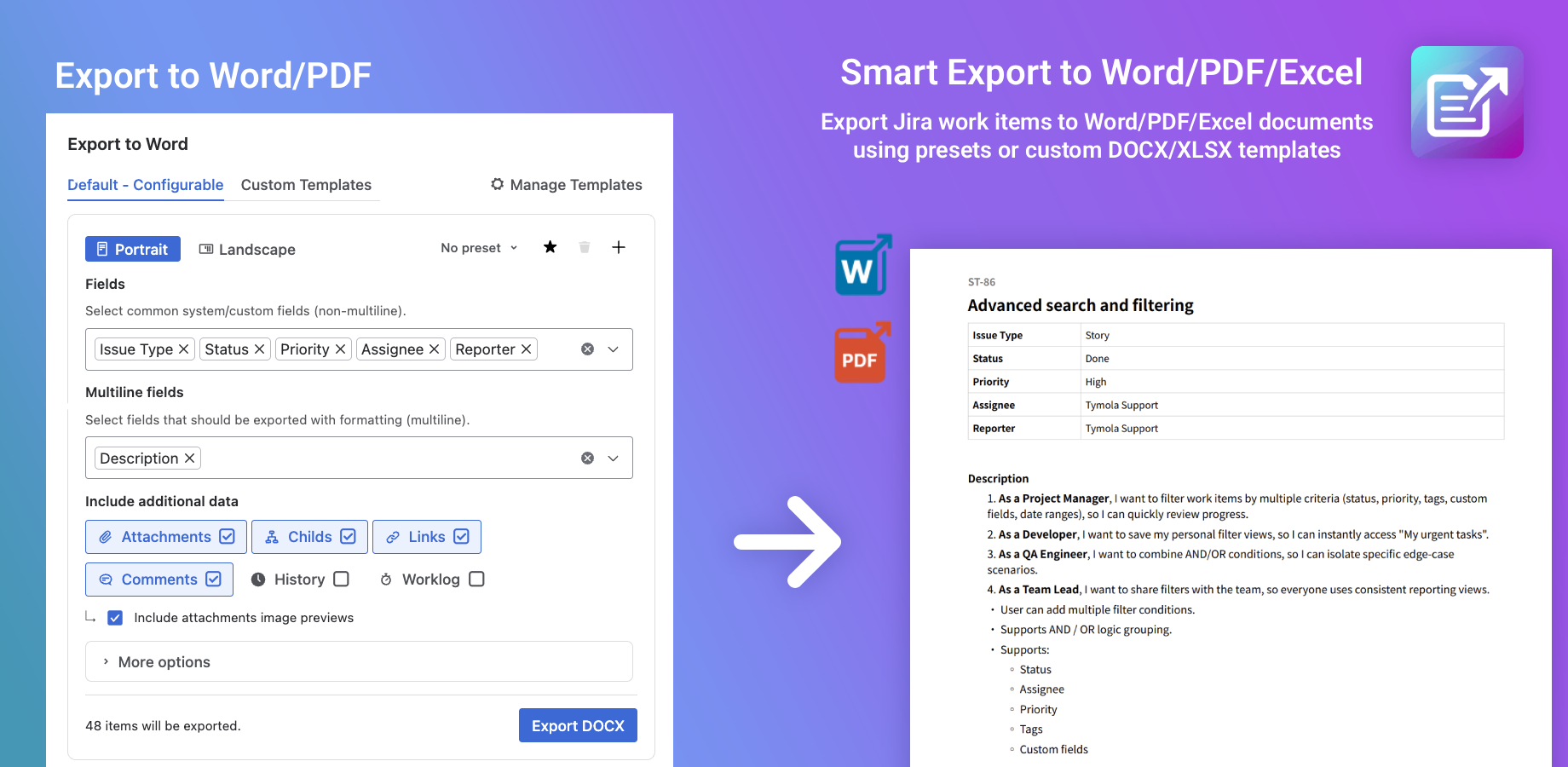
Task: Remove the Description multiline tag
Action: (x=189, y=458)
